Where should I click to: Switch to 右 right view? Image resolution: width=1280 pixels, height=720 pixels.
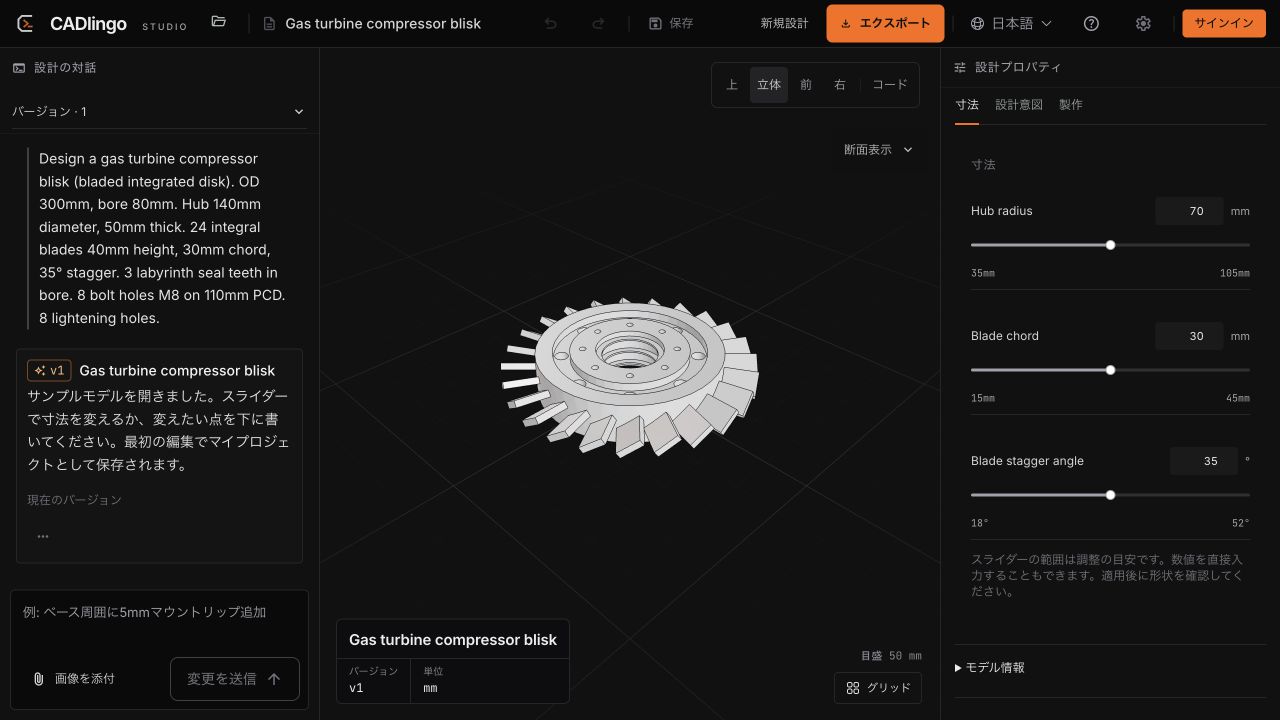pyautogui.click(x=840, y=85)
